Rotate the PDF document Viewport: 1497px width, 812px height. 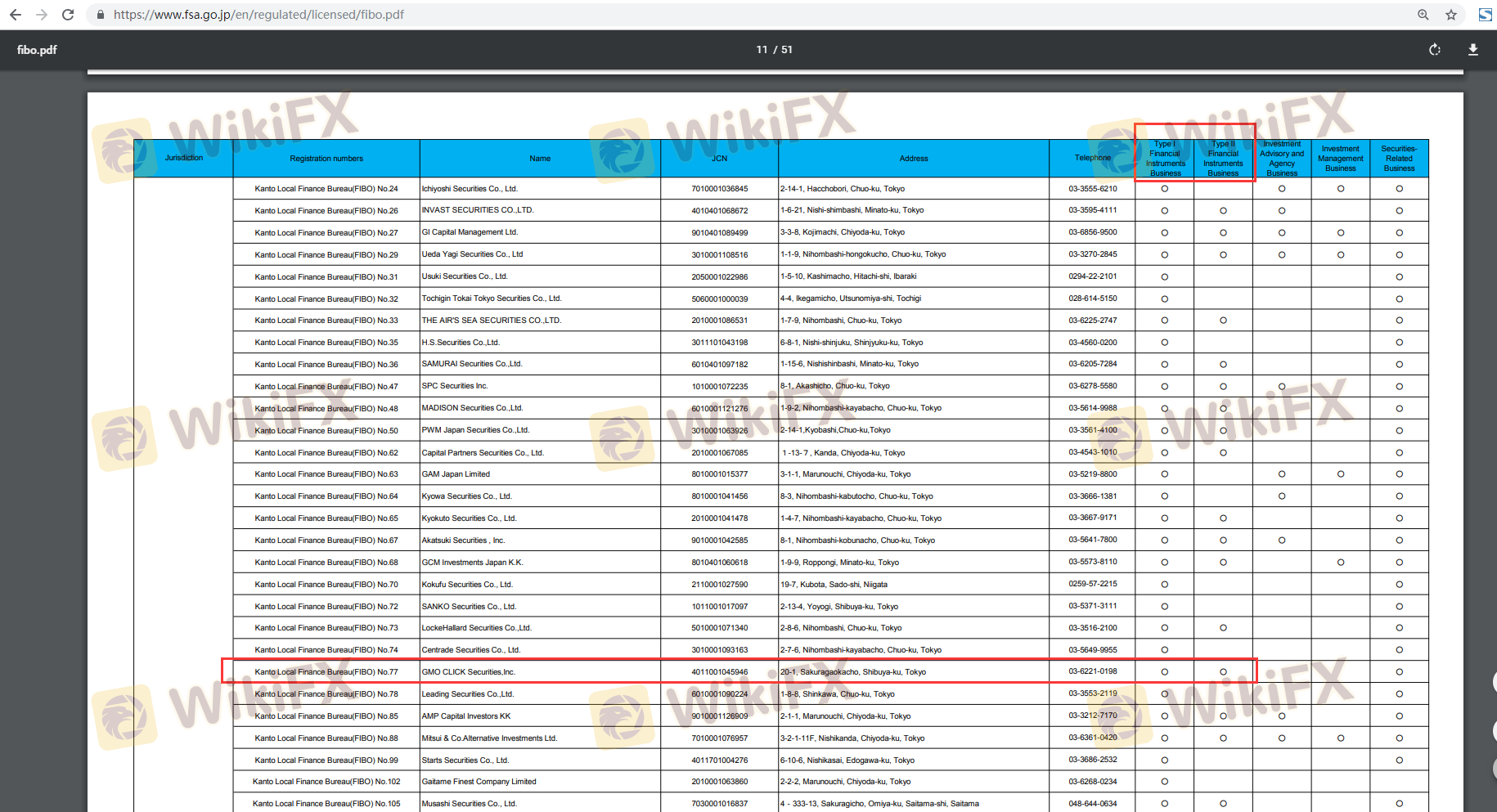pyautogui.click(x=1435, y=50)
